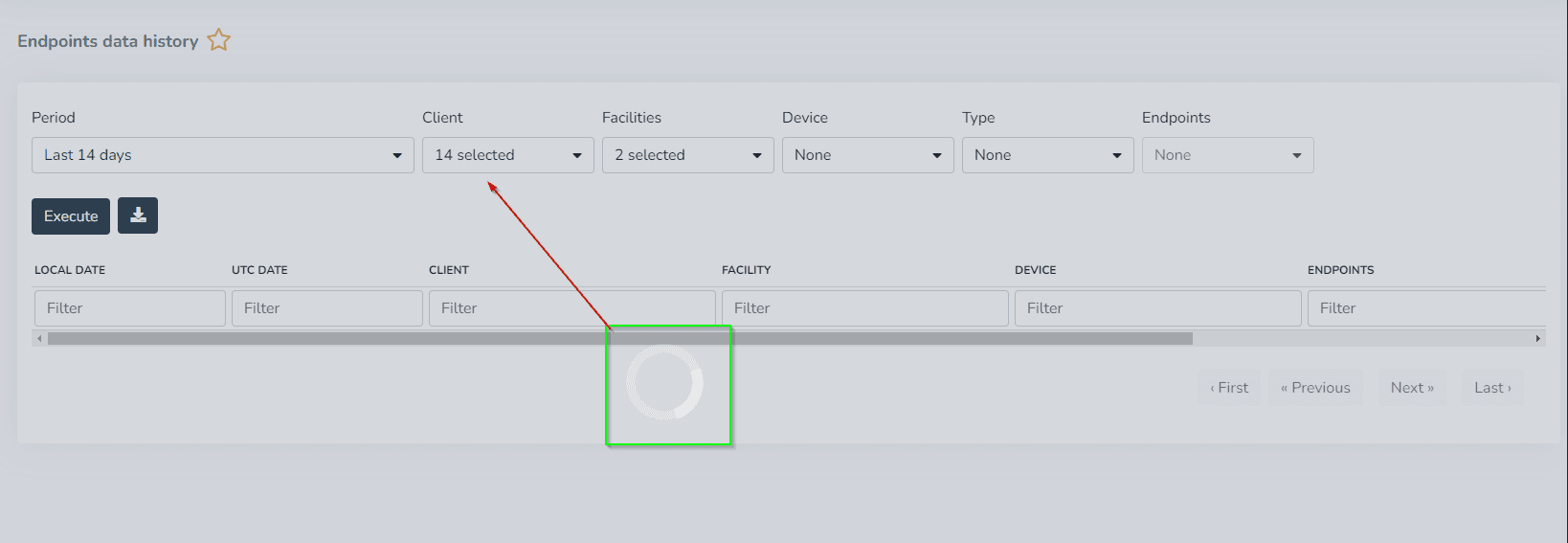Click the UTC Date filter field
Viewport: 1568px width, 543px height.
(x=327, y=308)
